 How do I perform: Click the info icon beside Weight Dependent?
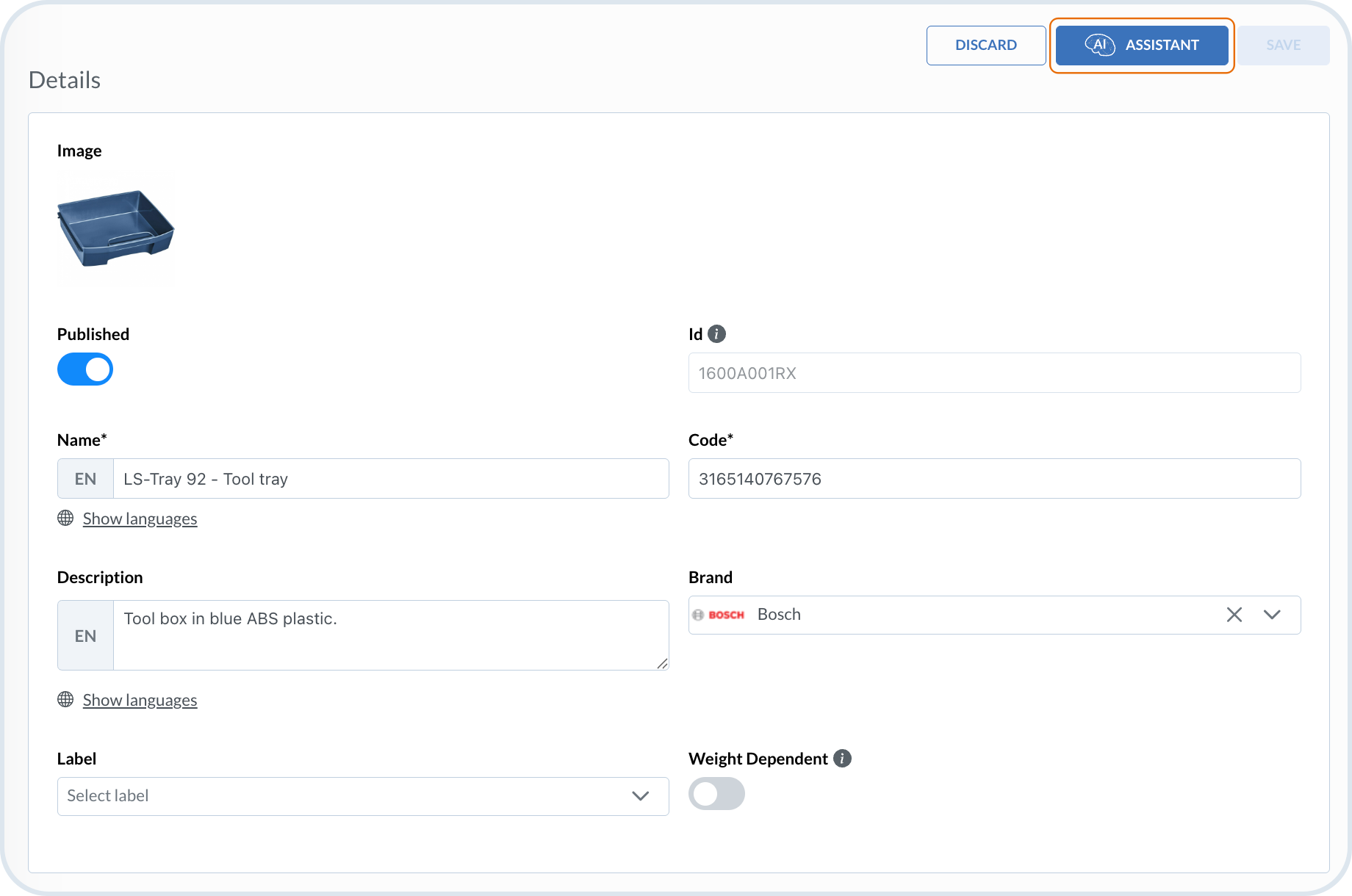point(843,759)
